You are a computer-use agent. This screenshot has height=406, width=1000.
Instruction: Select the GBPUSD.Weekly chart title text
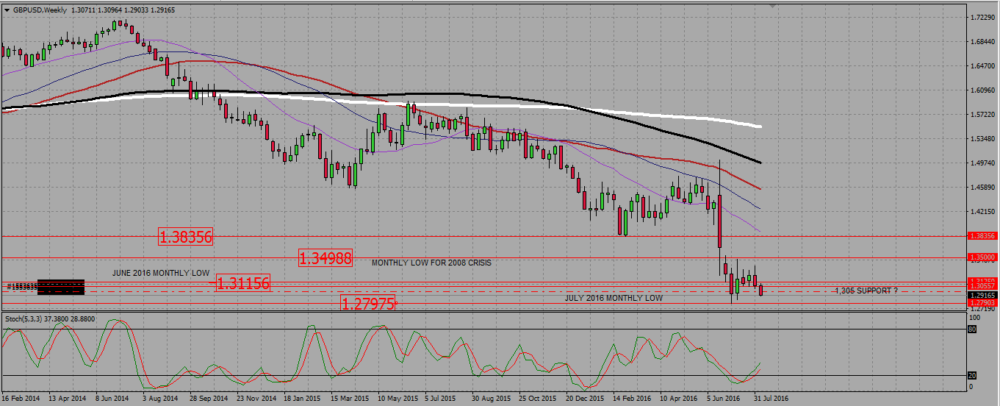[41, 10]
